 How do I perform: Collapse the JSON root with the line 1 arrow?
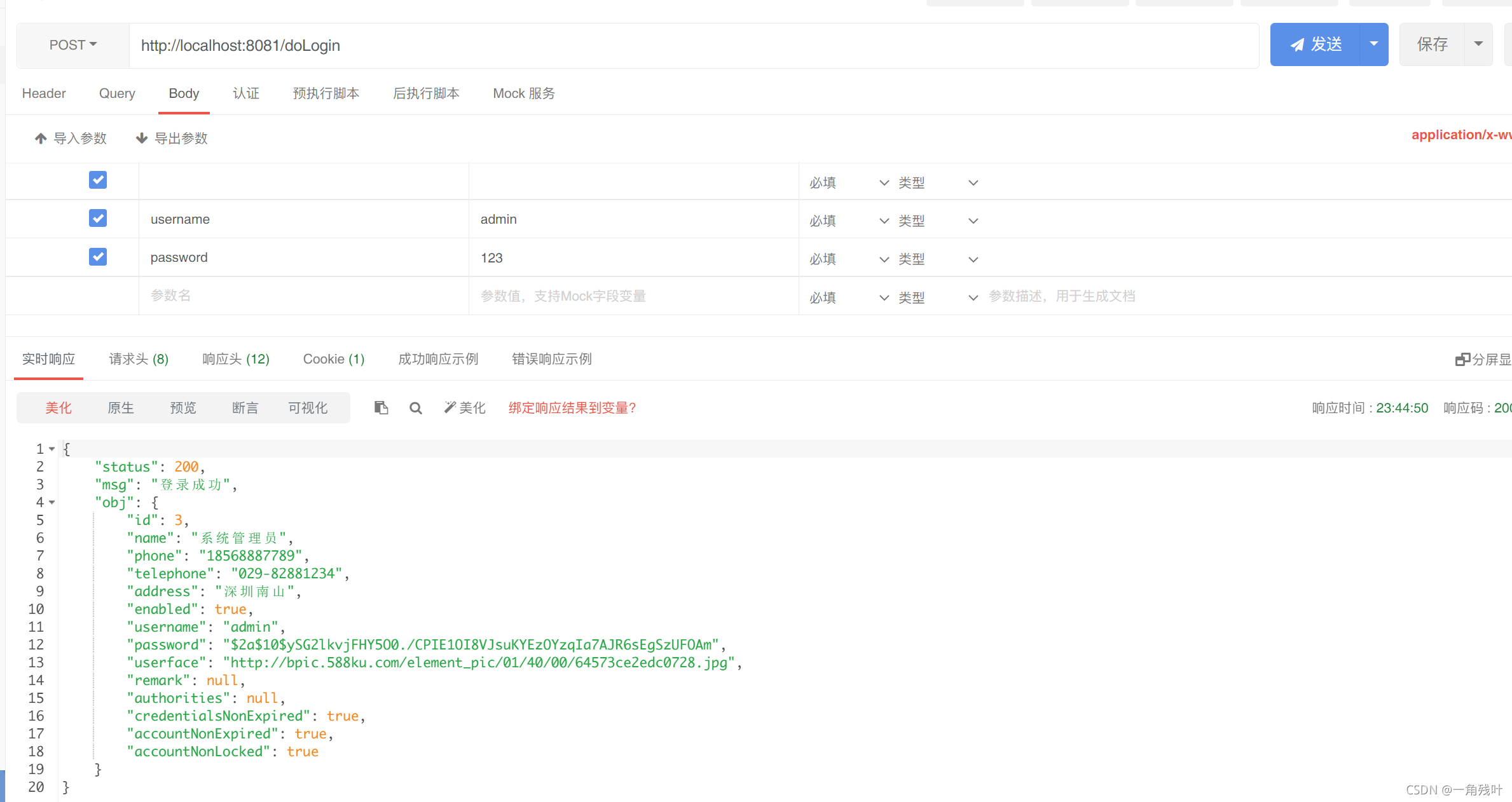[52, 449]
